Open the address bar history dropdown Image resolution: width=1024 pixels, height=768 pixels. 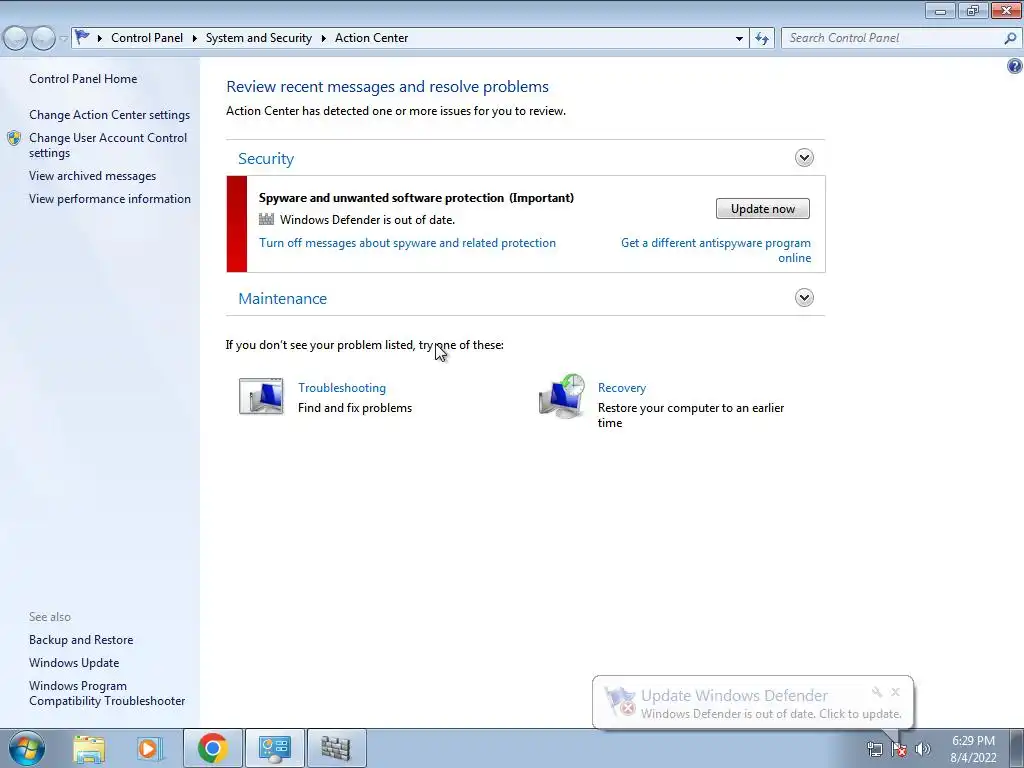tap(739, 39)
